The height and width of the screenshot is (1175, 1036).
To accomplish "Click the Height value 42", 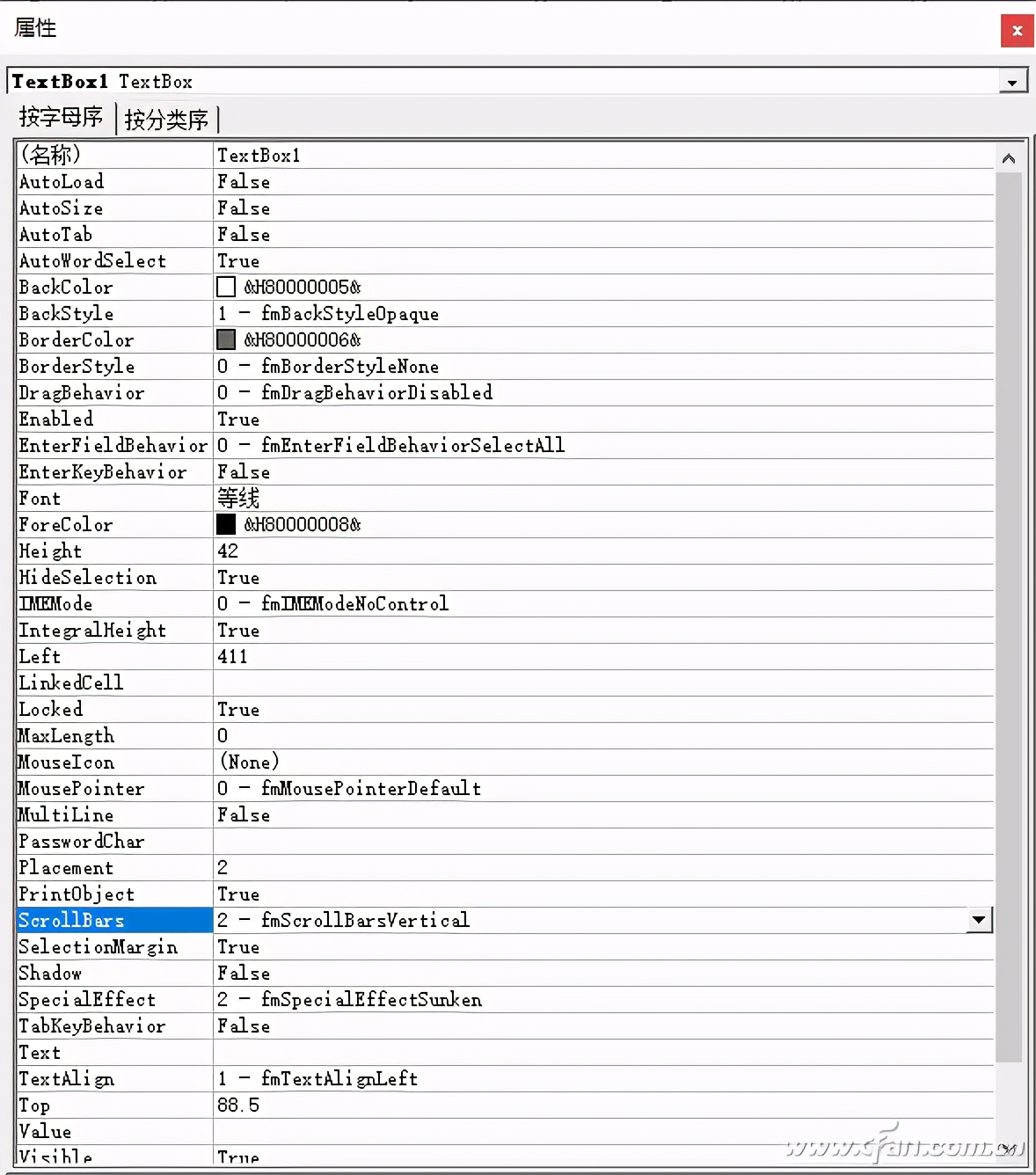I will click(228, 551).
